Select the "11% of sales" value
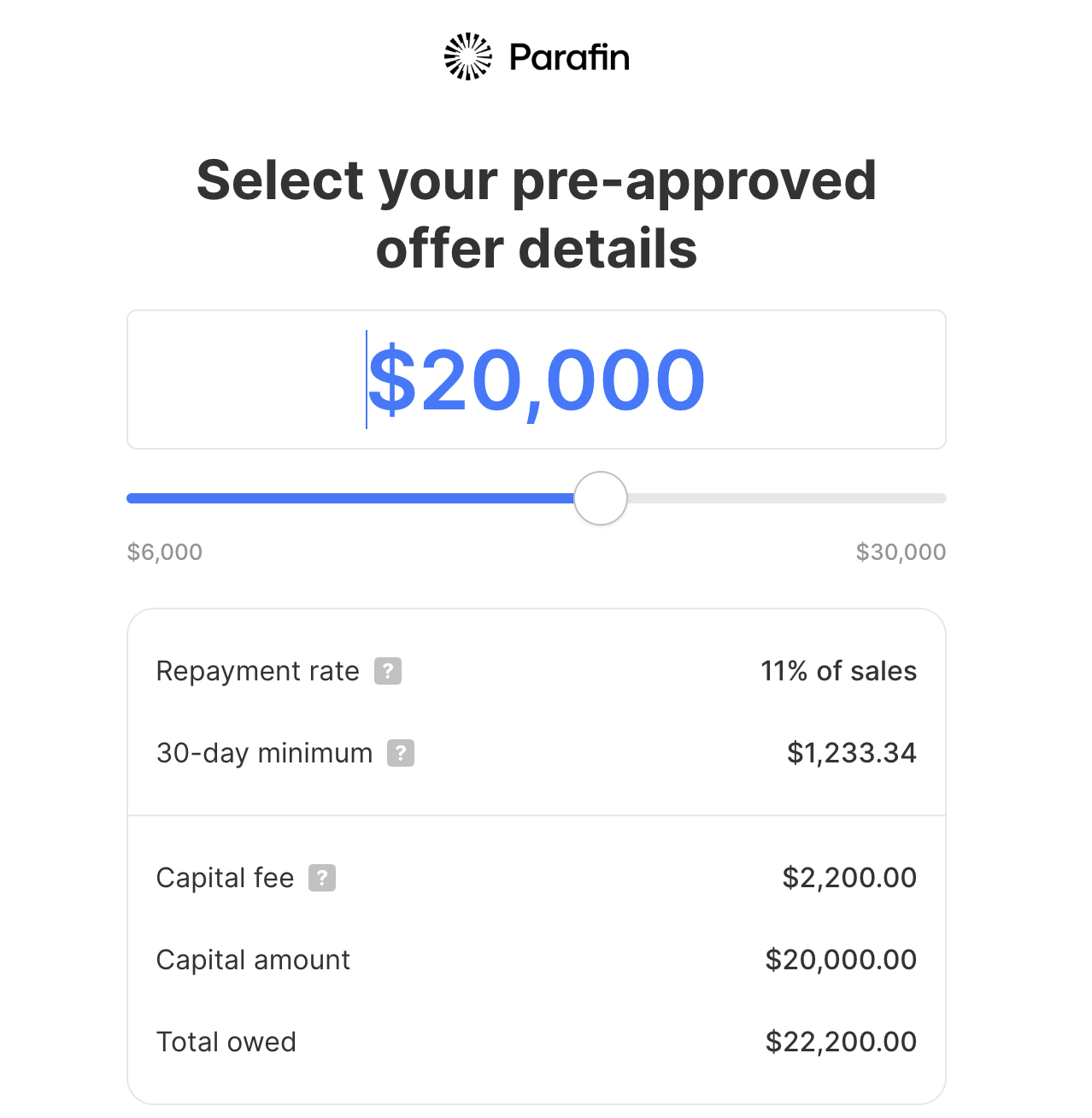 point(838,671)
